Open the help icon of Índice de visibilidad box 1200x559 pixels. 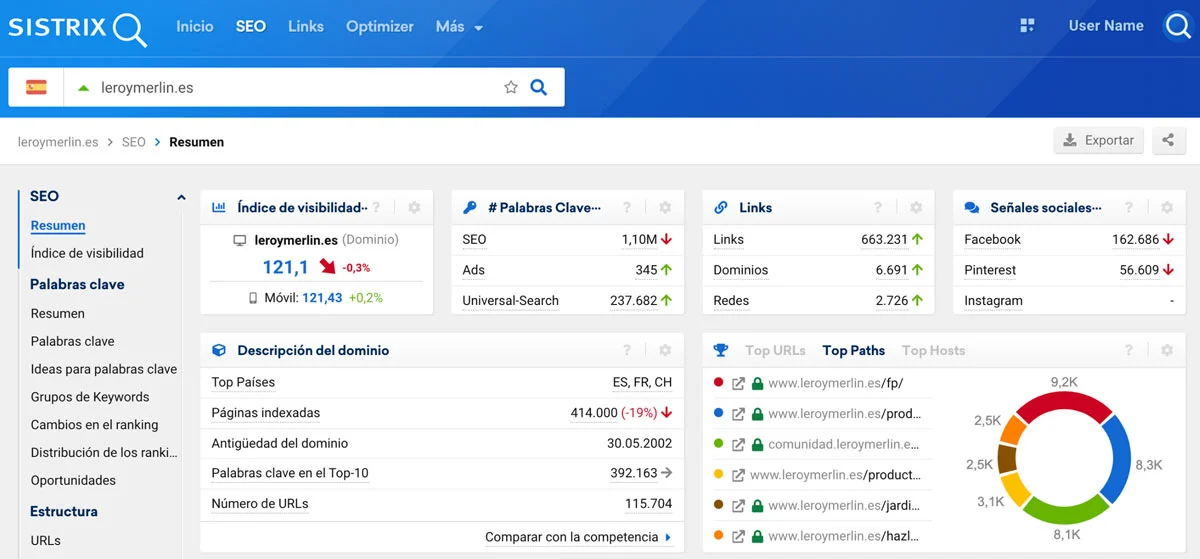click(376, 208)
